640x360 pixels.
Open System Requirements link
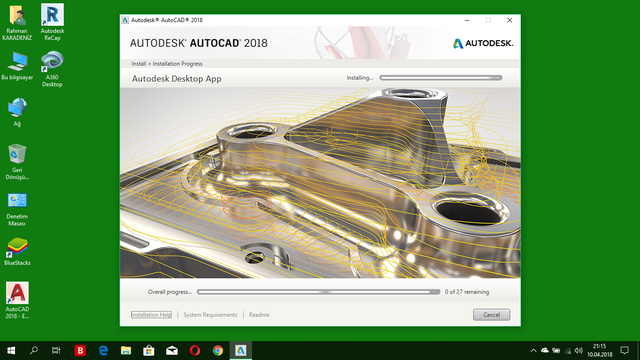pos(210,315)
